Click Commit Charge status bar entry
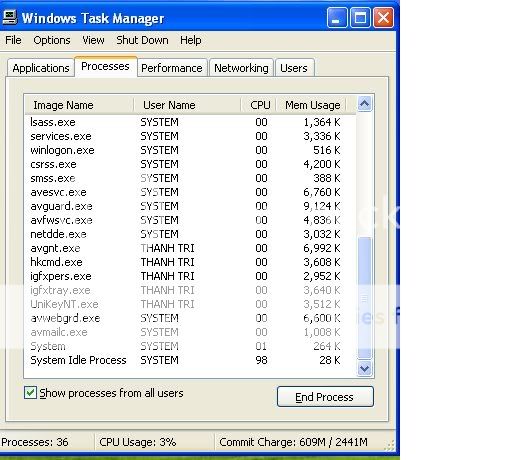The width and height of the screenshot is (512, 460). 293,442
